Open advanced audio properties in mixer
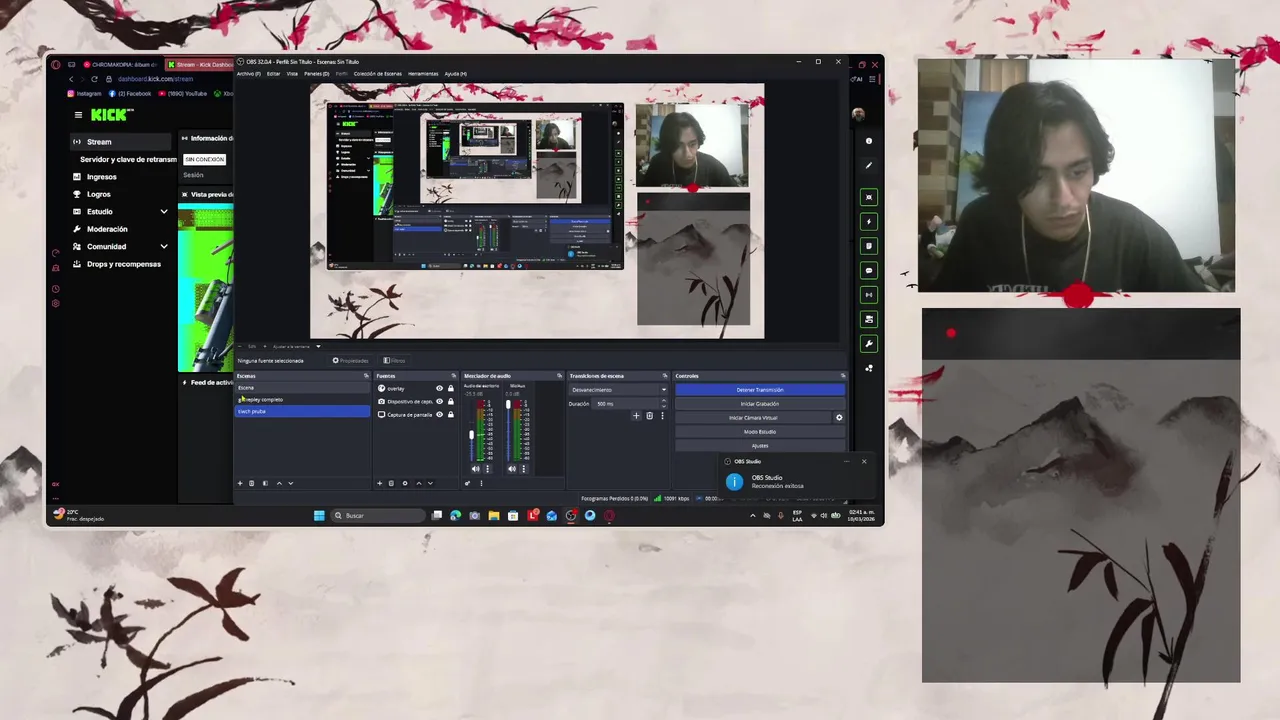This screenshot has width=1280, height=720. (467, 483)
